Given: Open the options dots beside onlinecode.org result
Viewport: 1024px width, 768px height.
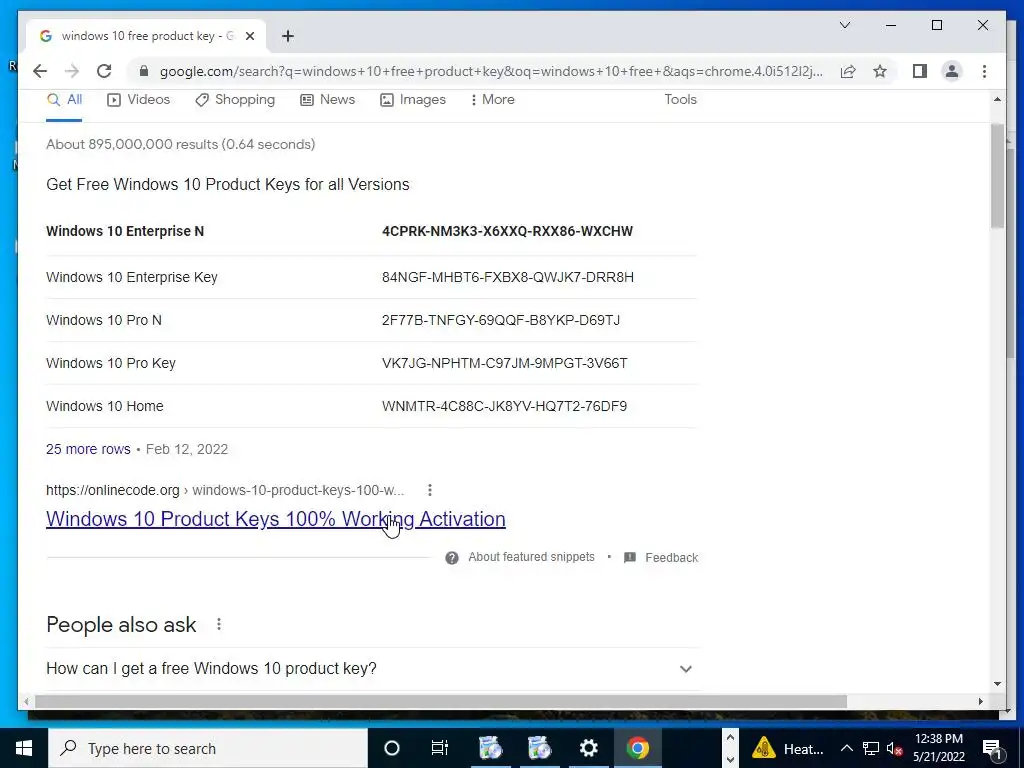Looking at the screenshot, I should pos(430,490).
